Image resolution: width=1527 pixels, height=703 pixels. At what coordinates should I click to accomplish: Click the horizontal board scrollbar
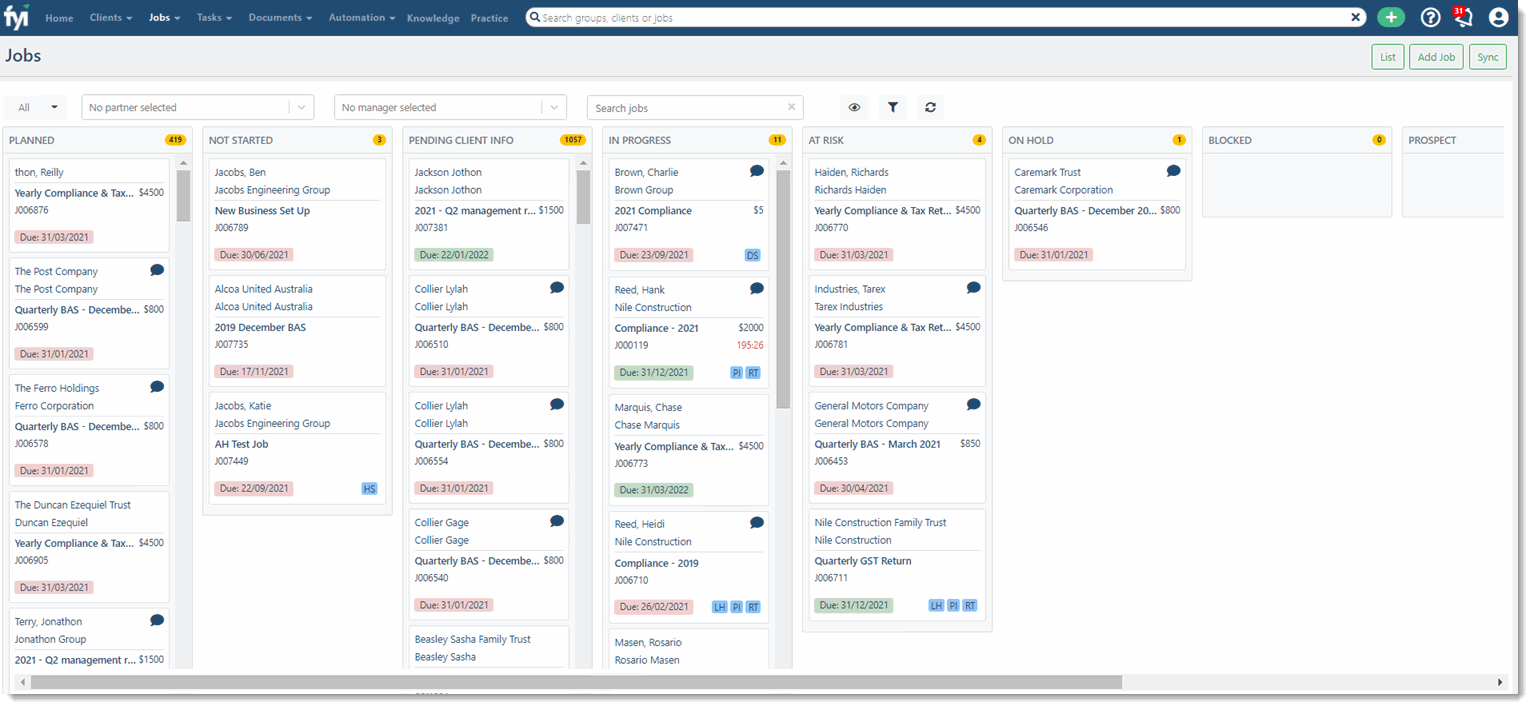point(576,682)
